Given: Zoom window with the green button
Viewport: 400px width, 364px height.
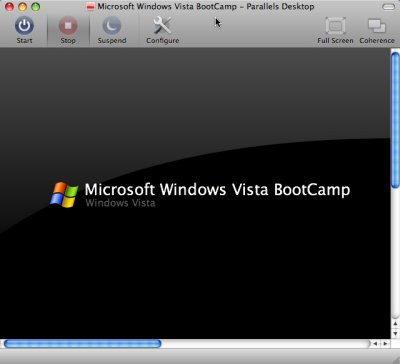Looking at the screenshot, I should 35,7.
